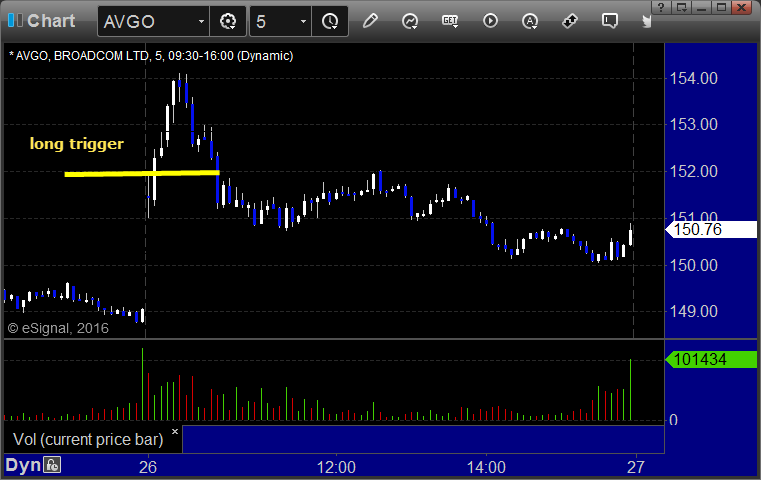Click the yellow long trigger line
This screenshot has height=480, width=761.
pos(142,173)
